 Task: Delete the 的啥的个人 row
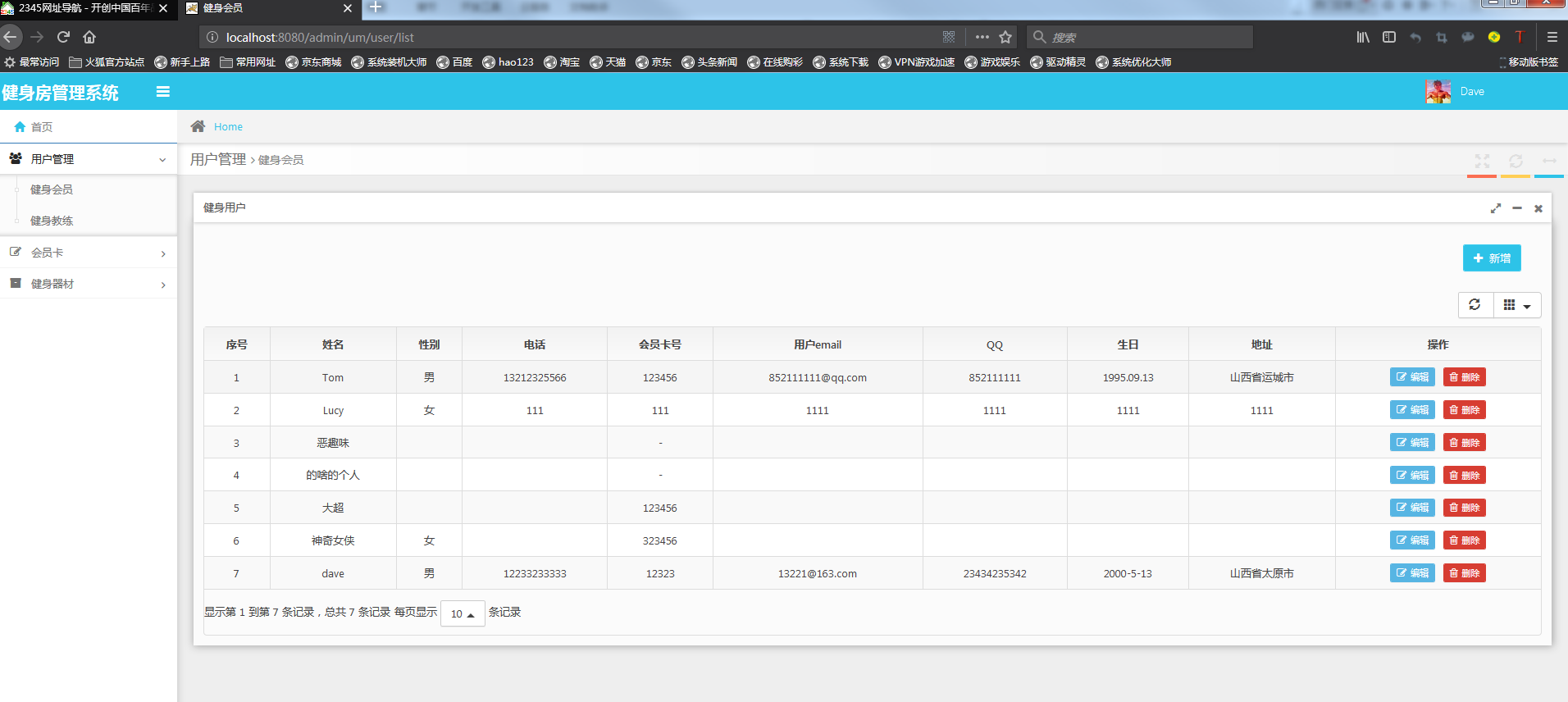[x=1465, y=476]
